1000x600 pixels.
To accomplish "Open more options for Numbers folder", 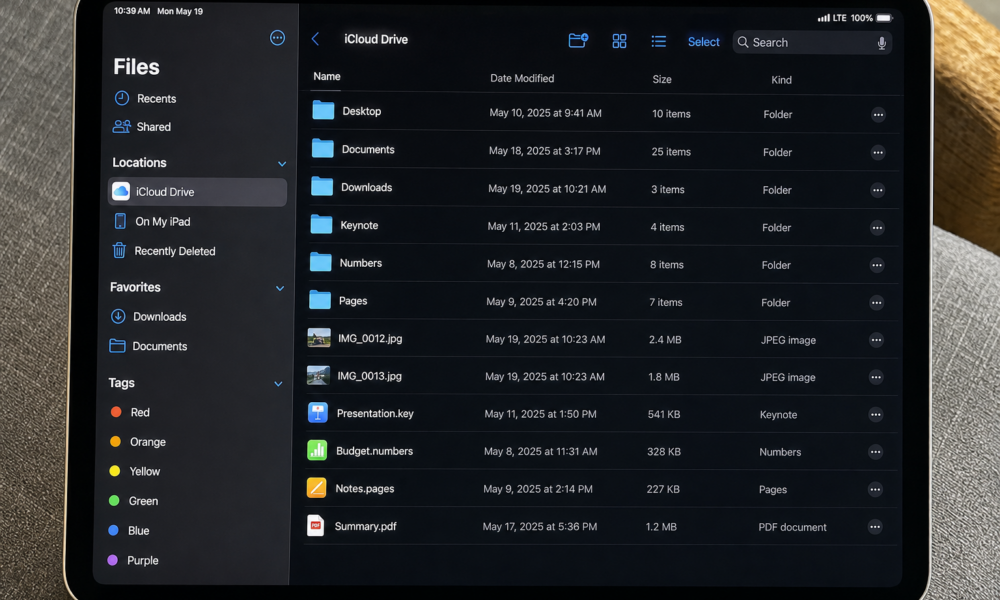I will [877, 265].
